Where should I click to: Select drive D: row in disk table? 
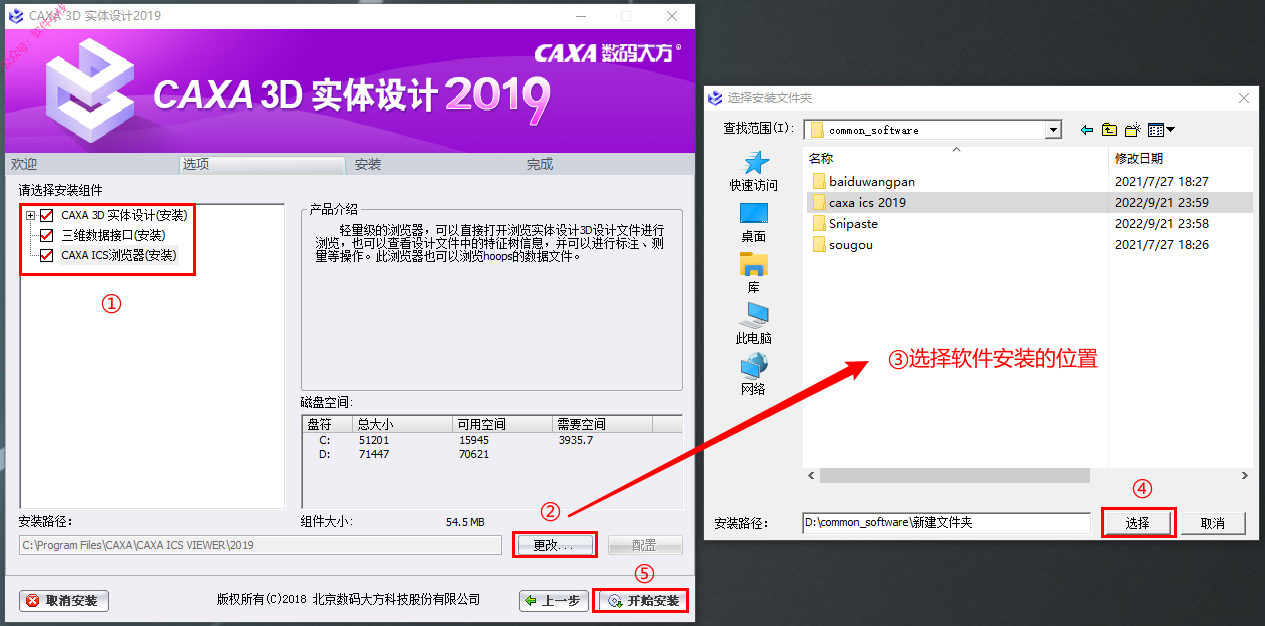(492, 454)
